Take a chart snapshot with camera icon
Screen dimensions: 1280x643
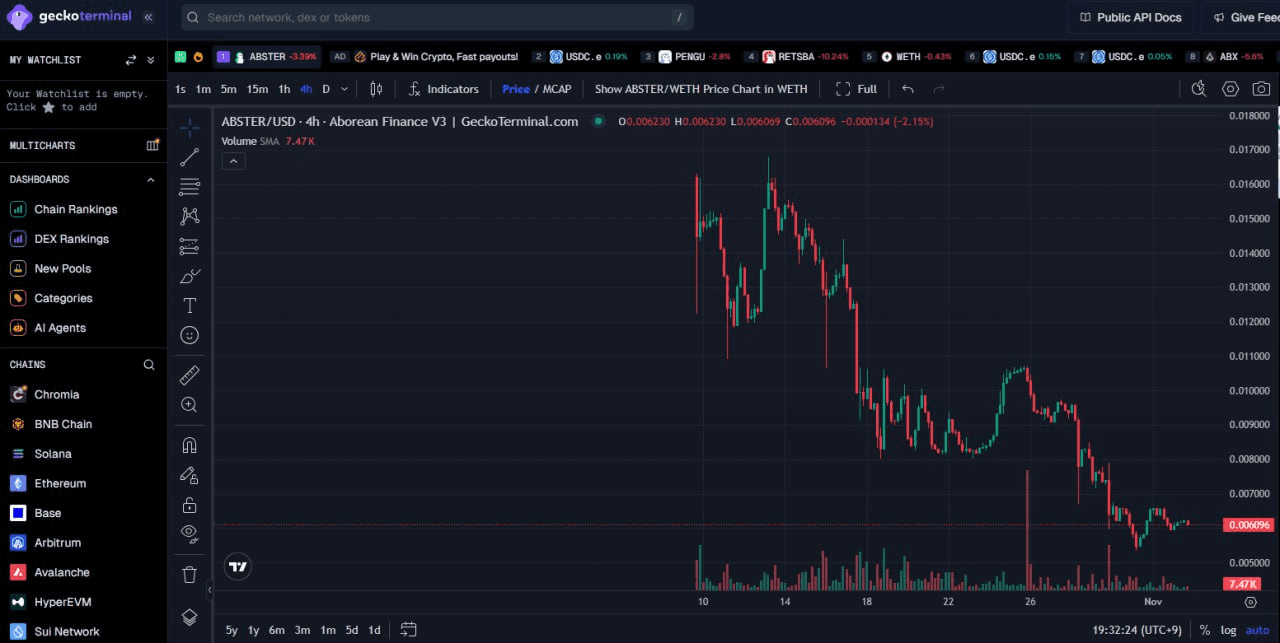point(1260,88)
